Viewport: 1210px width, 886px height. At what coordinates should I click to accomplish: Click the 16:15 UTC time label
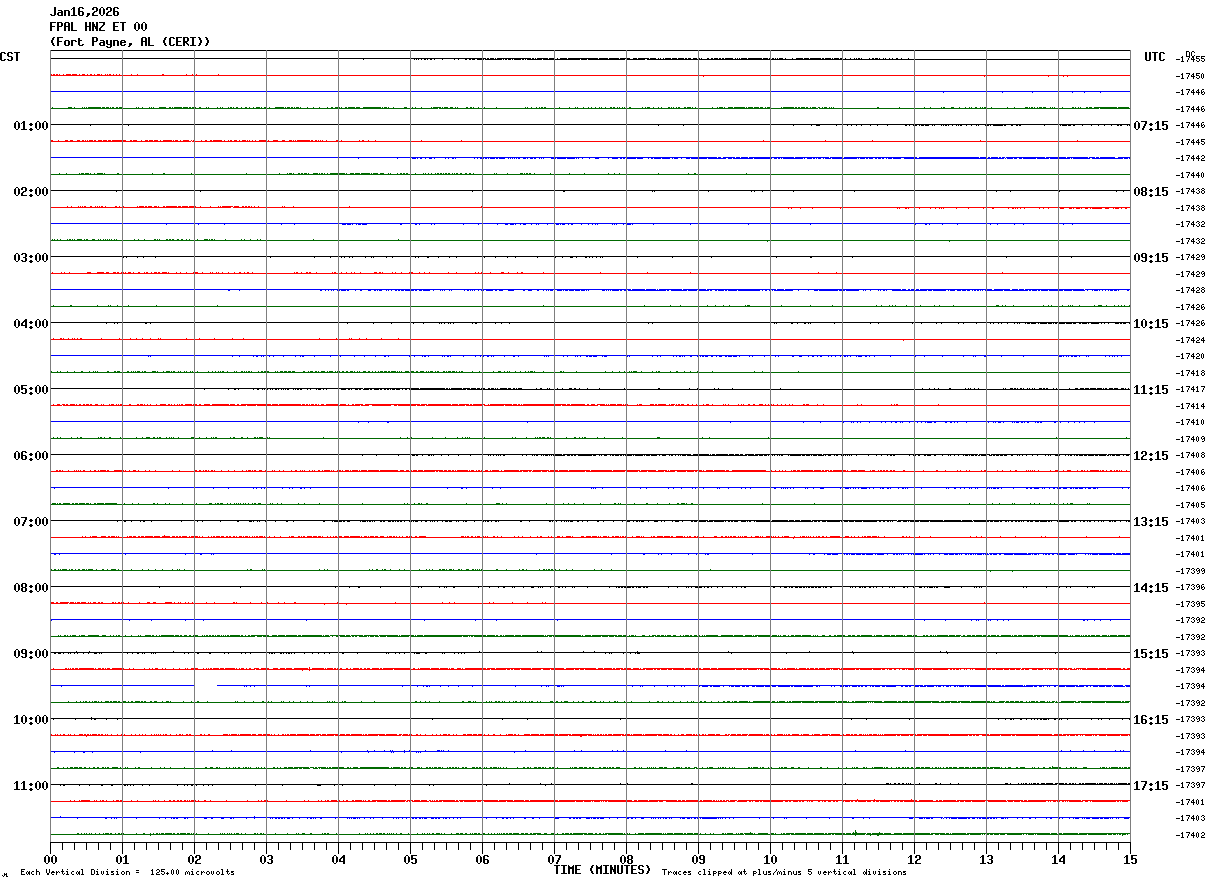click(x=1151, y=719)
